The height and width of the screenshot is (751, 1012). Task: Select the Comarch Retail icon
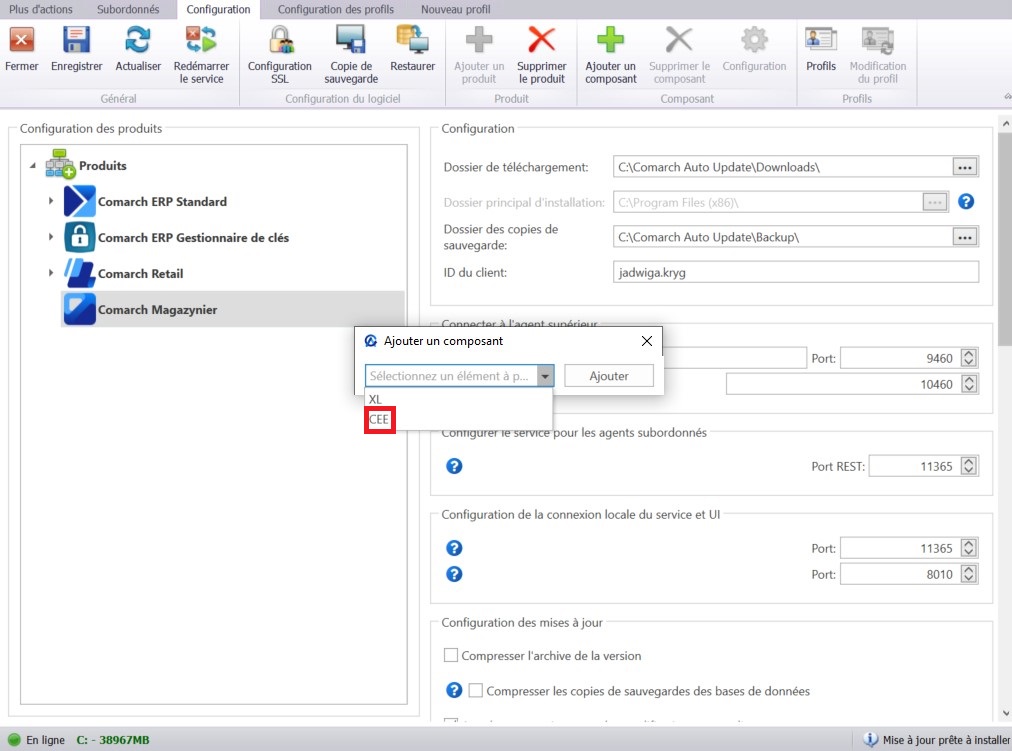point(79,274)
